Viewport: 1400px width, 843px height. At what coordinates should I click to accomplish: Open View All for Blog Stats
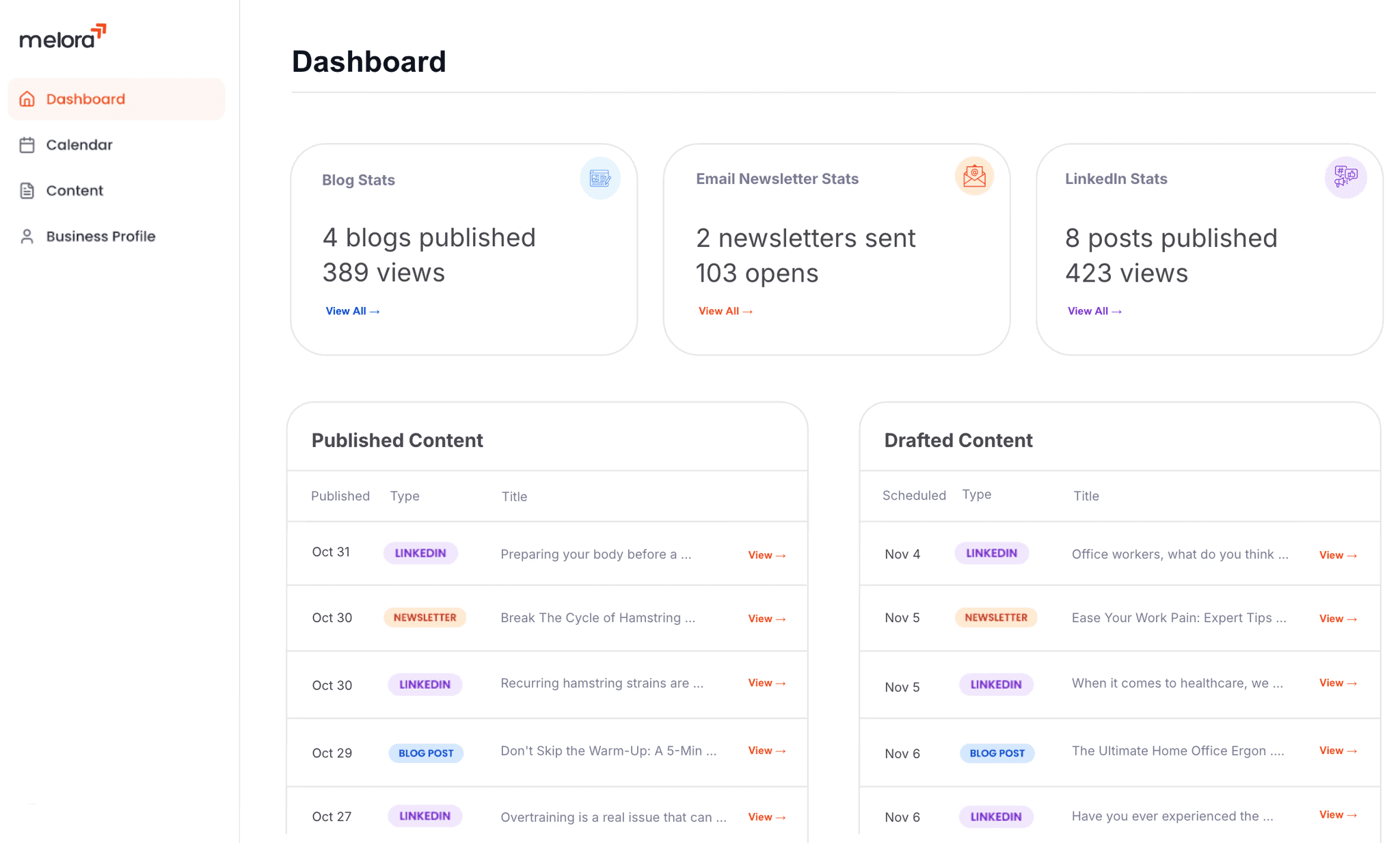(x=353, y=311)
